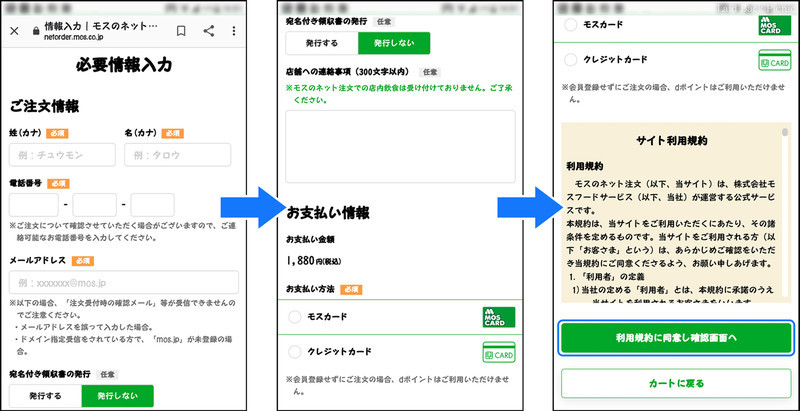Select クレジットカード radio in the middle screen

tap(295, 352)
